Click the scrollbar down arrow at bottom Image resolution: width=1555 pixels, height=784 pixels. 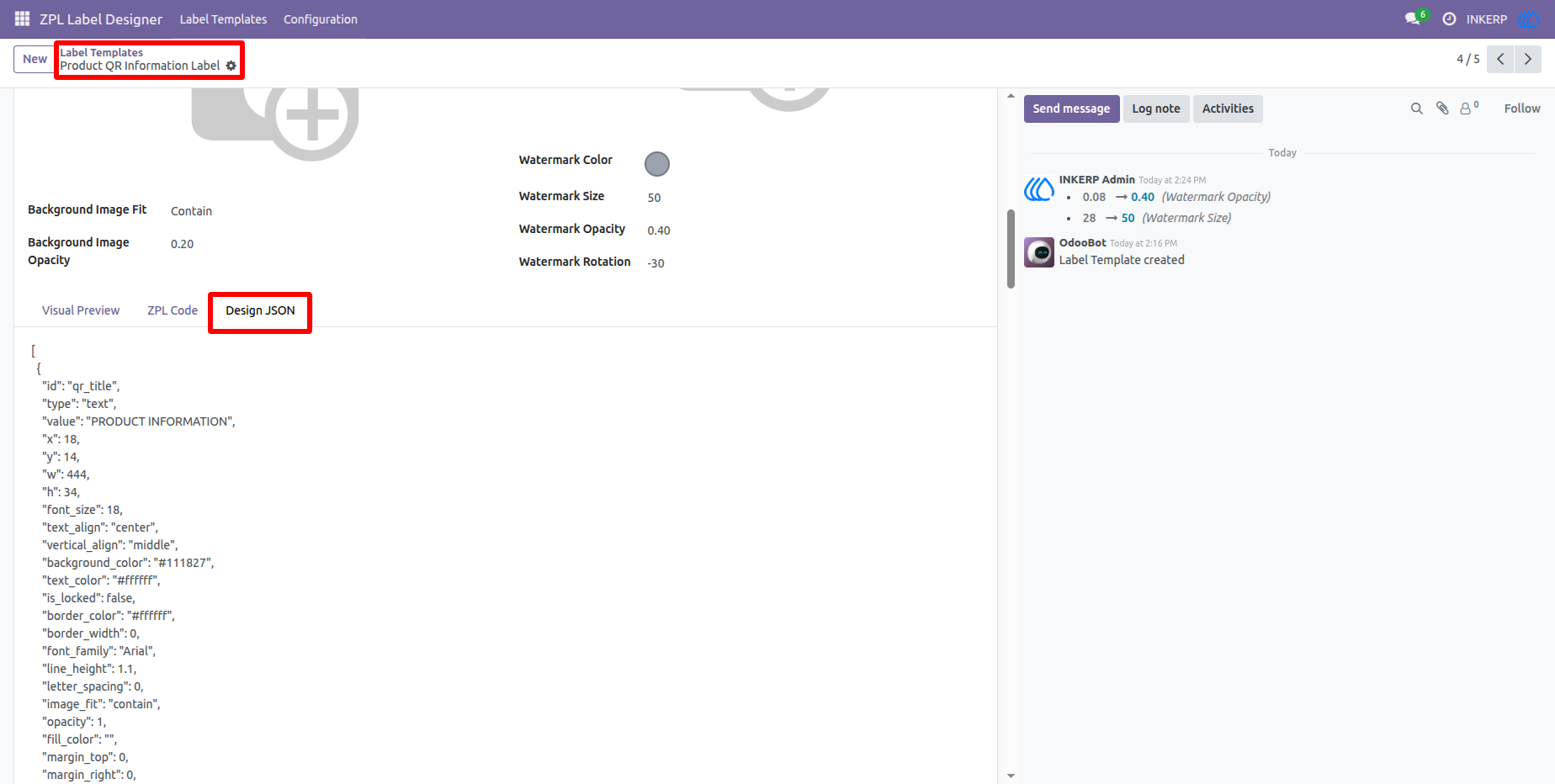pyautogui.click(x=1011, y=776)
